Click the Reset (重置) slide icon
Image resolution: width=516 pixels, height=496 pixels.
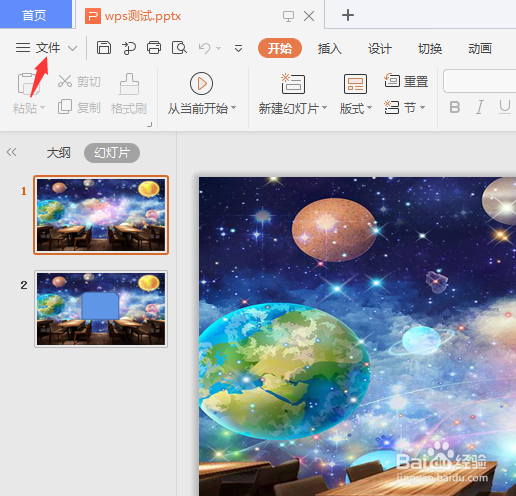tap(392, 81)
